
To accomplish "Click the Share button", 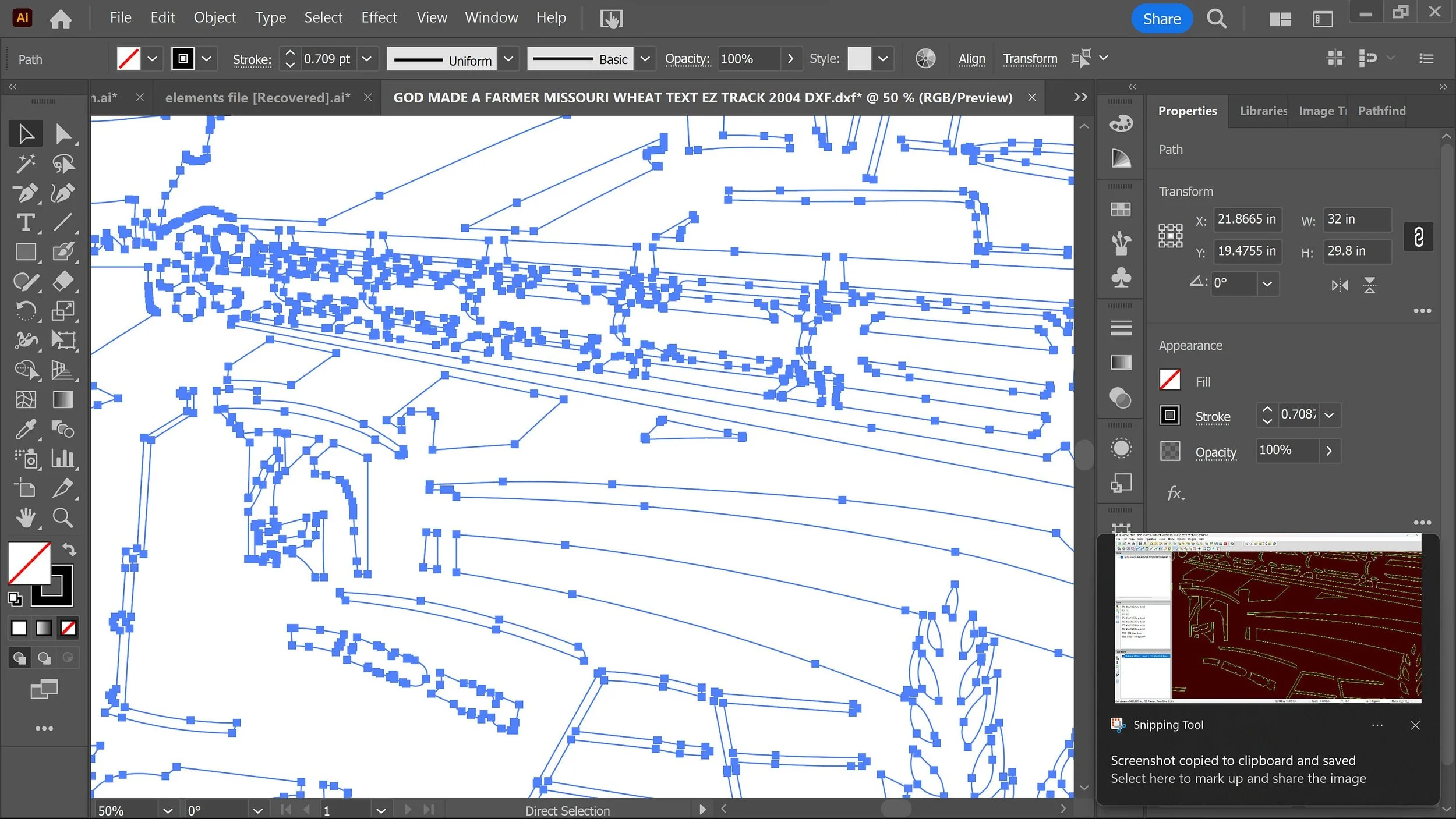I will [x=1161, y=19].
